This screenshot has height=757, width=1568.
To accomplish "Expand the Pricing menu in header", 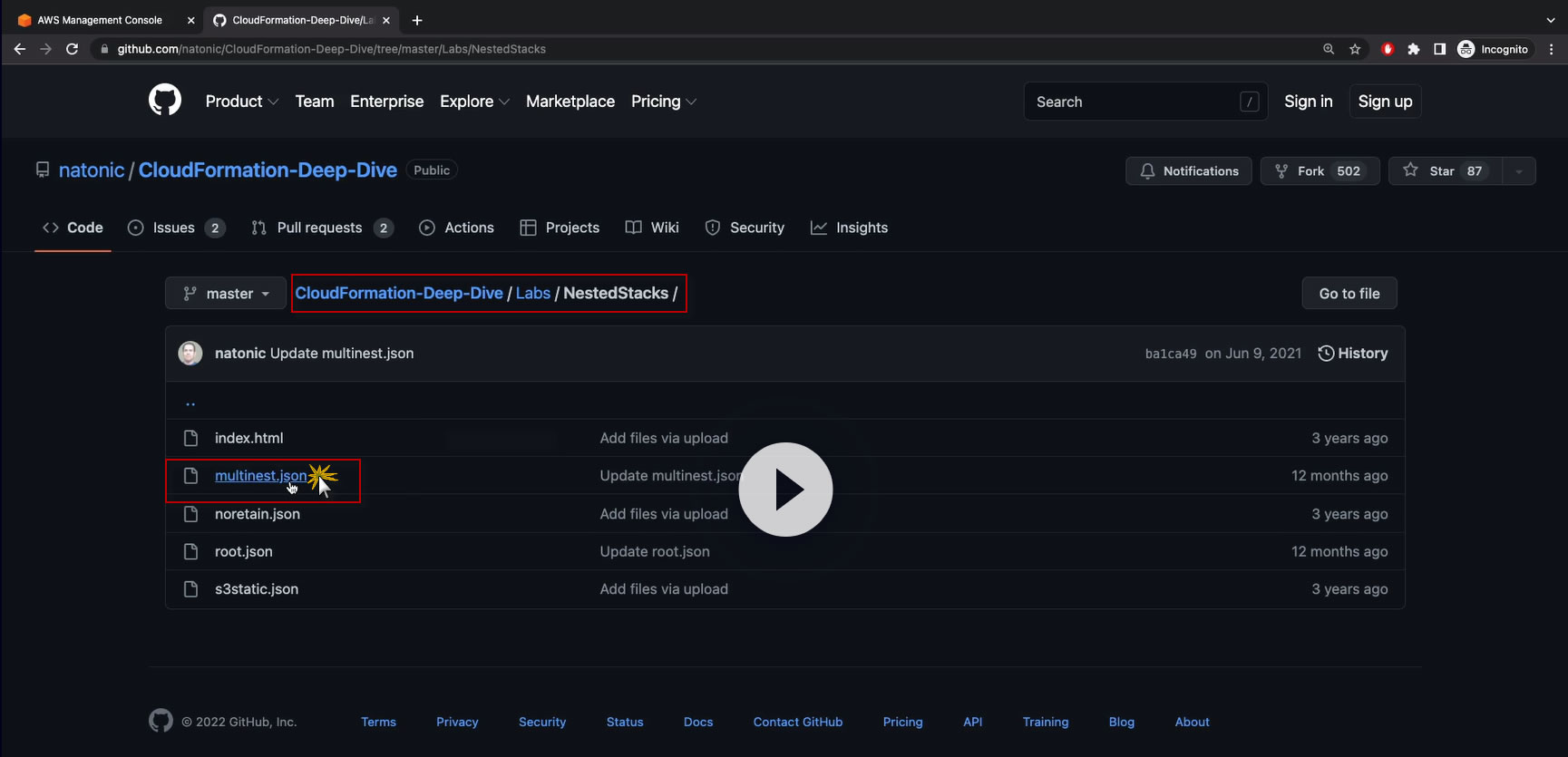I will (x=664, y=102).
